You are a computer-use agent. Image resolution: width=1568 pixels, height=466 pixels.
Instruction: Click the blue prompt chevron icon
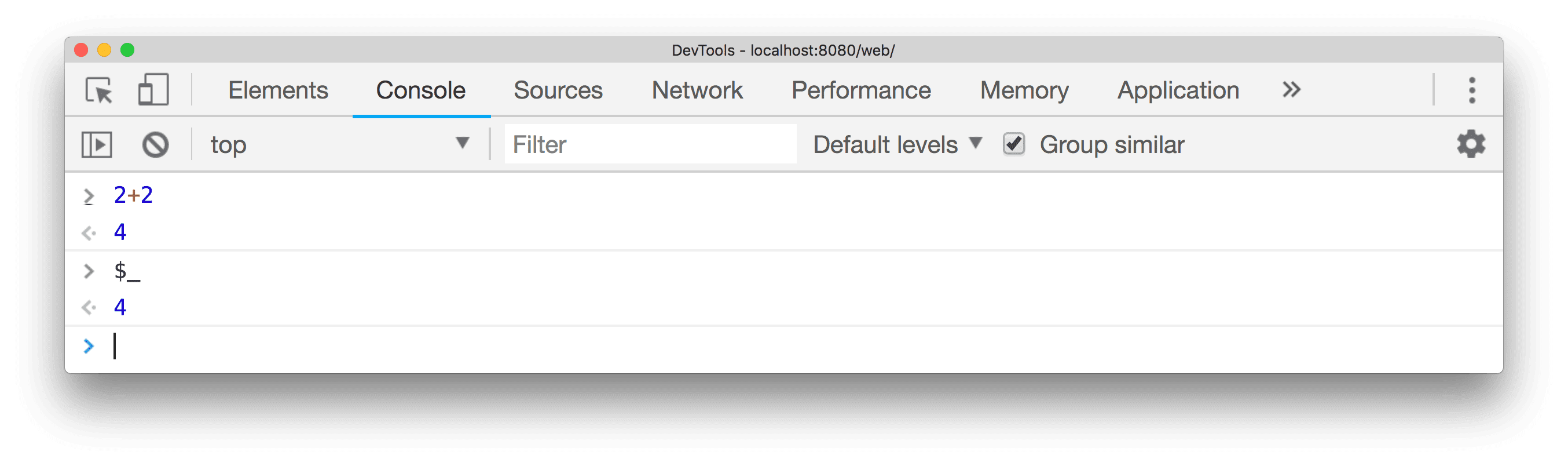[x=90, y=345]
